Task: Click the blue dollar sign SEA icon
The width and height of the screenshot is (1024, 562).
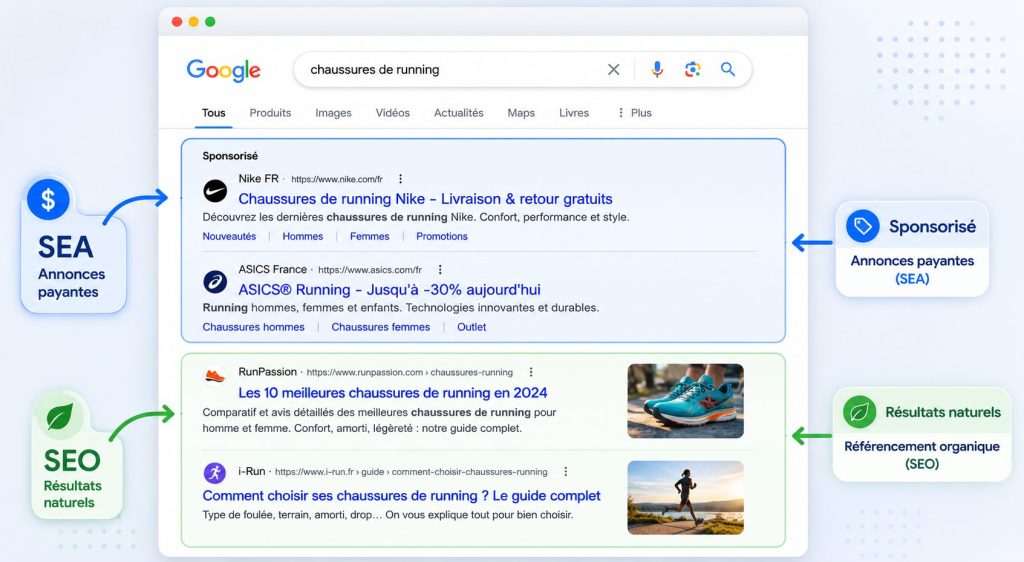Action: 48,200
